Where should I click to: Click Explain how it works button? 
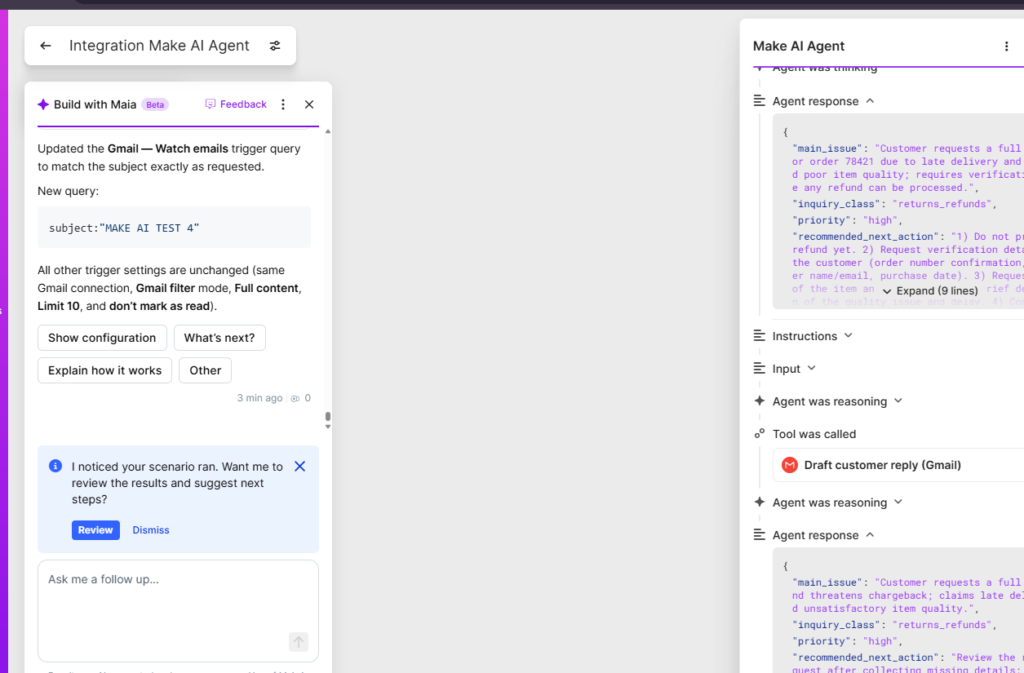104,370
